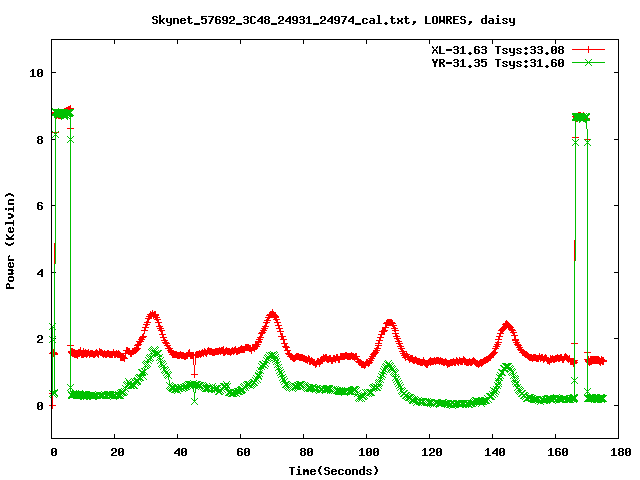Click the y-axis tick label 8
The width and height of the screenshot is (640, 480).
point(40,140)
